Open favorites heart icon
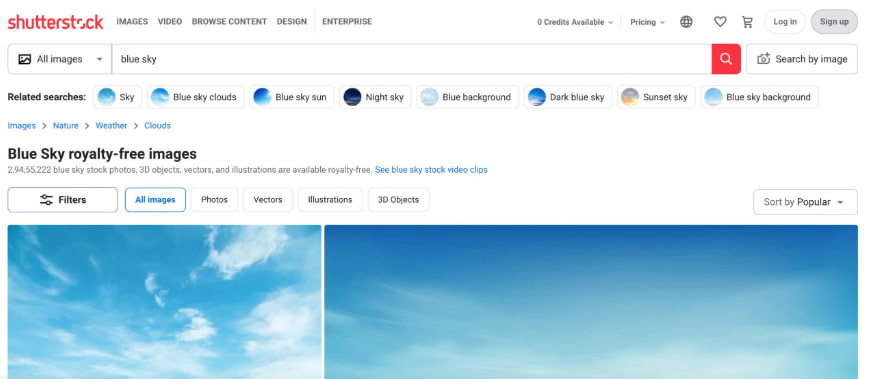 point(720,22)
